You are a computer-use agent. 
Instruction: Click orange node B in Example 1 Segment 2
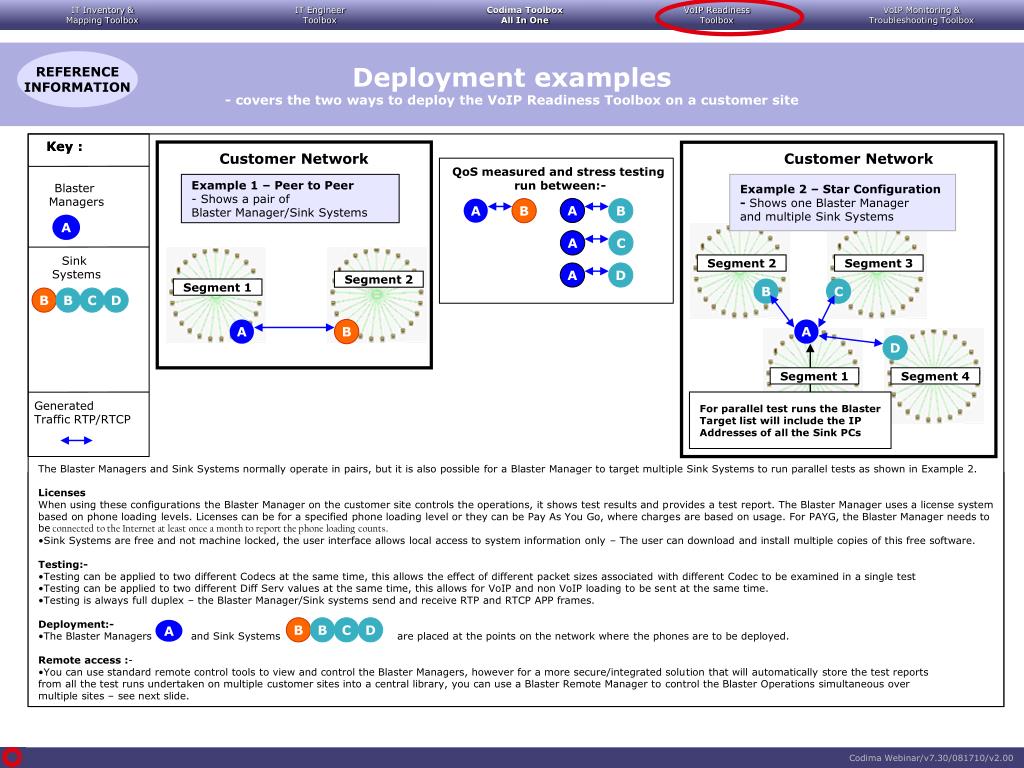(347, 332)
